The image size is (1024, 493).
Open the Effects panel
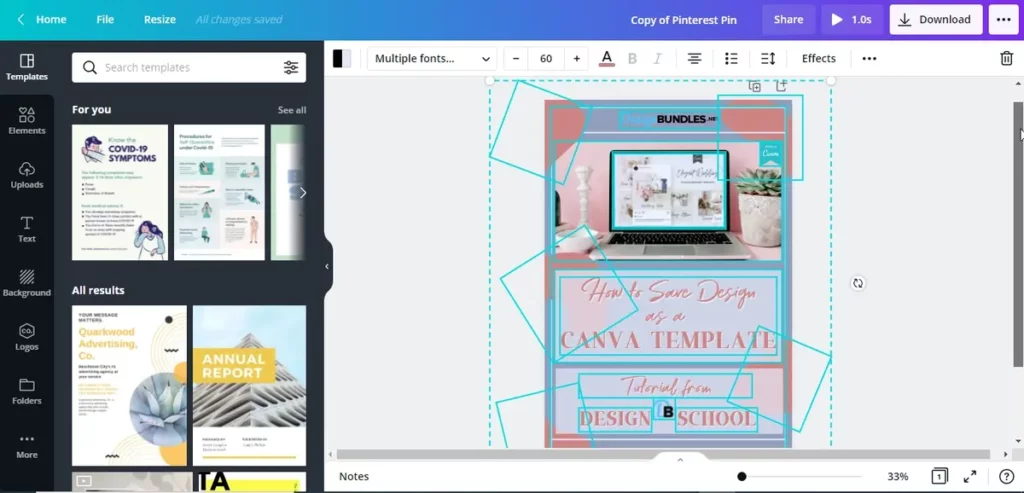819,58
